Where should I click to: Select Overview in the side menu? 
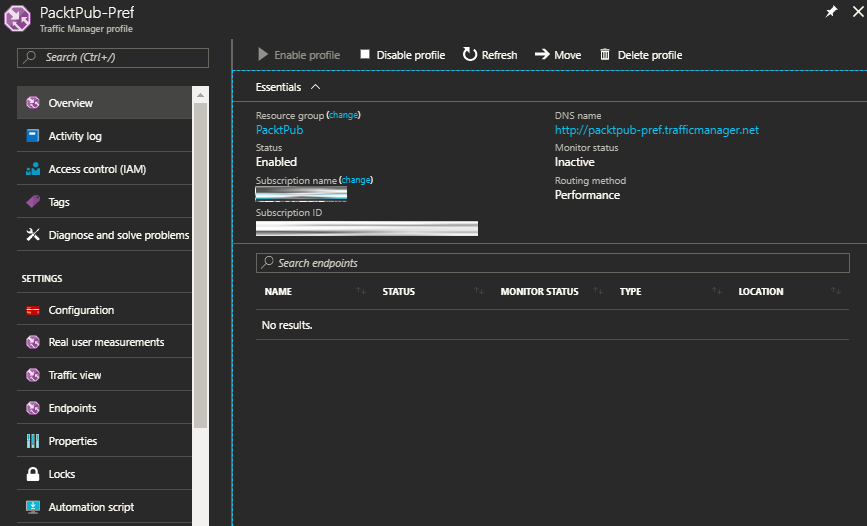coord(105,103)
